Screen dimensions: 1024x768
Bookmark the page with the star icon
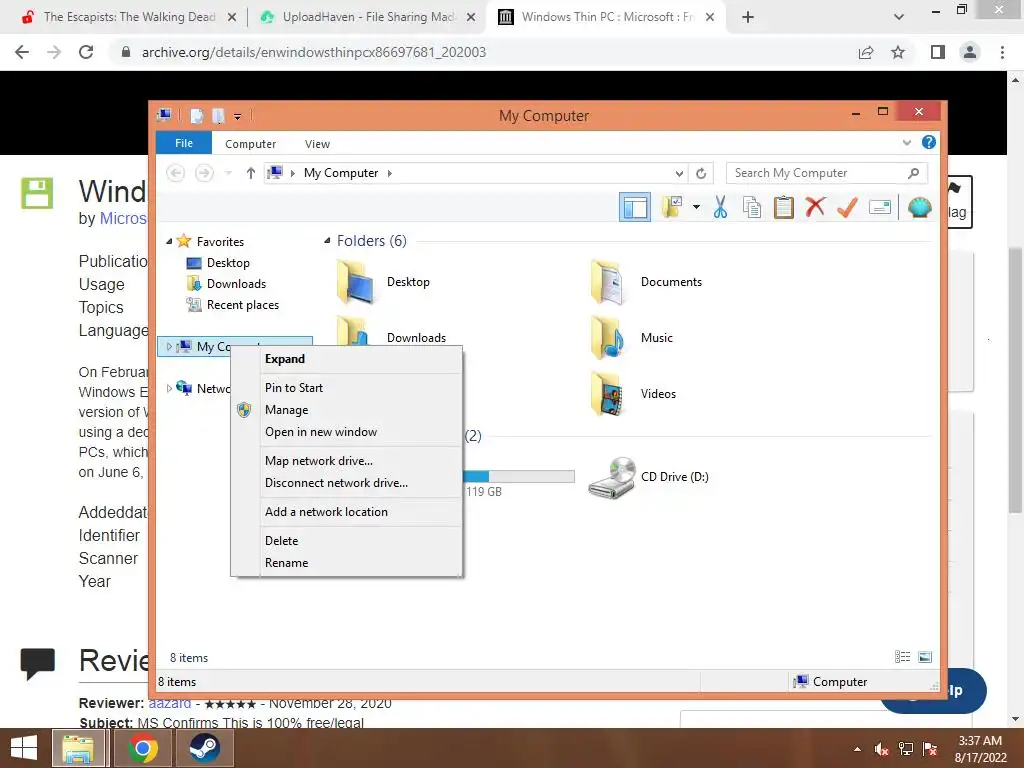click(x=898, y=52)
